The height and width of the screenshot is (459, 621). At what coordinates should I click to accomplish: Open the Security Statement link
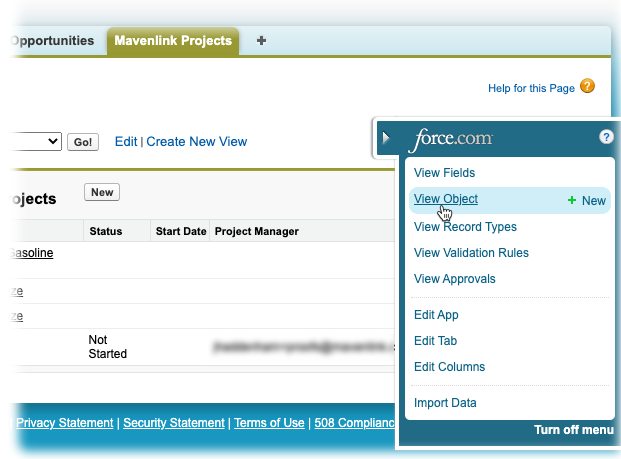pyautogui.click(x=174, y=423)
